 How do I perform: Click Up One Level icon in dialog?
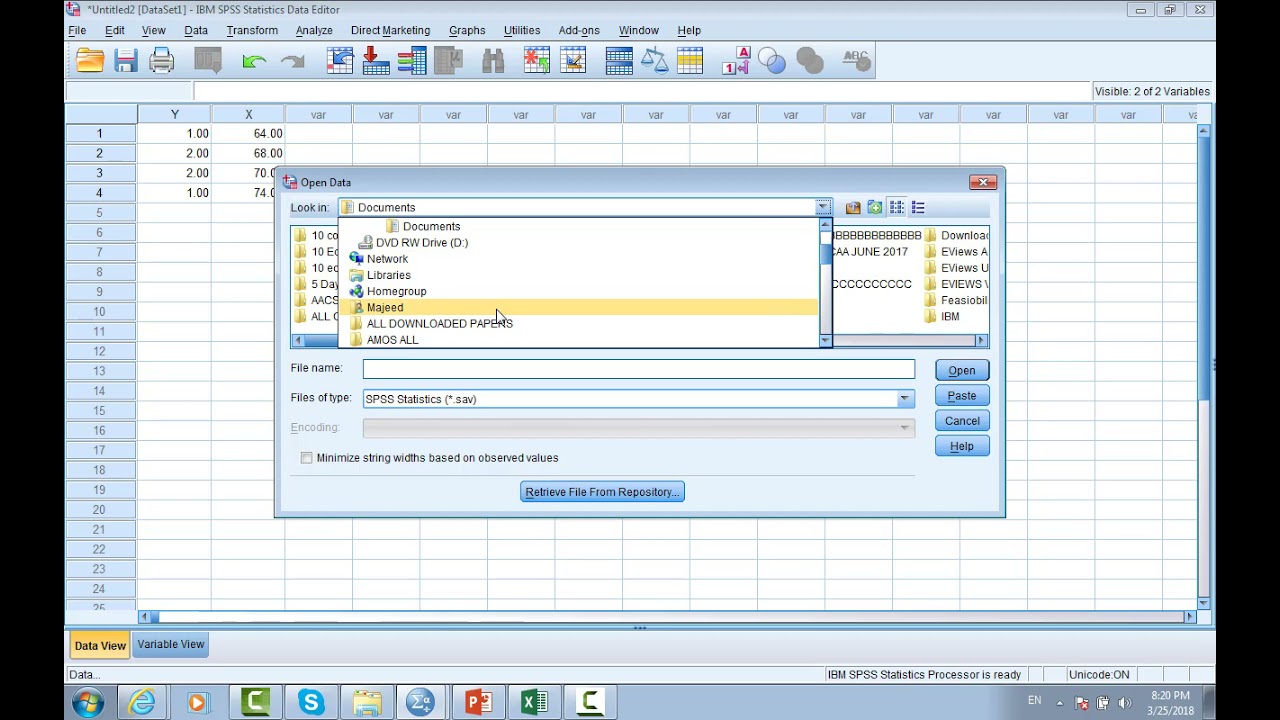(x=853, y=208)
